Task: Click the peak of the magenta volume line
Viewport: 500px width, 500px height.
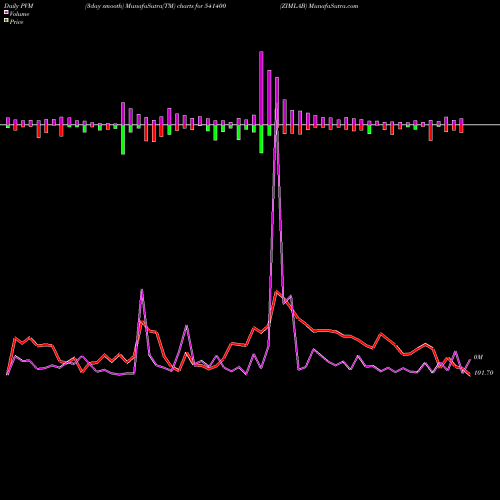Action: 277,106
